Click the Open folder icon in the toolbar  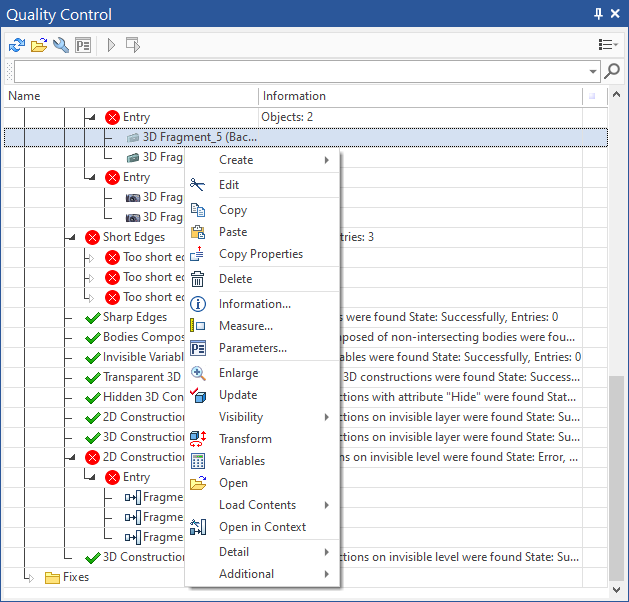[39, 45]
